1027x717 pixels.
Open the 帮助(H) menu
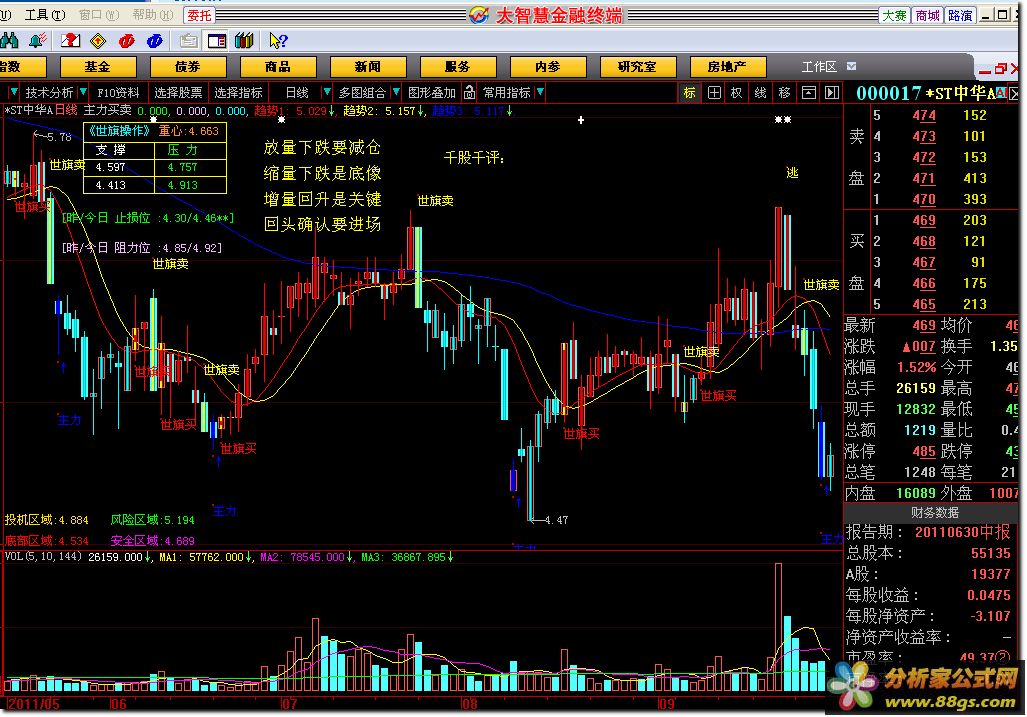point(152,14)
